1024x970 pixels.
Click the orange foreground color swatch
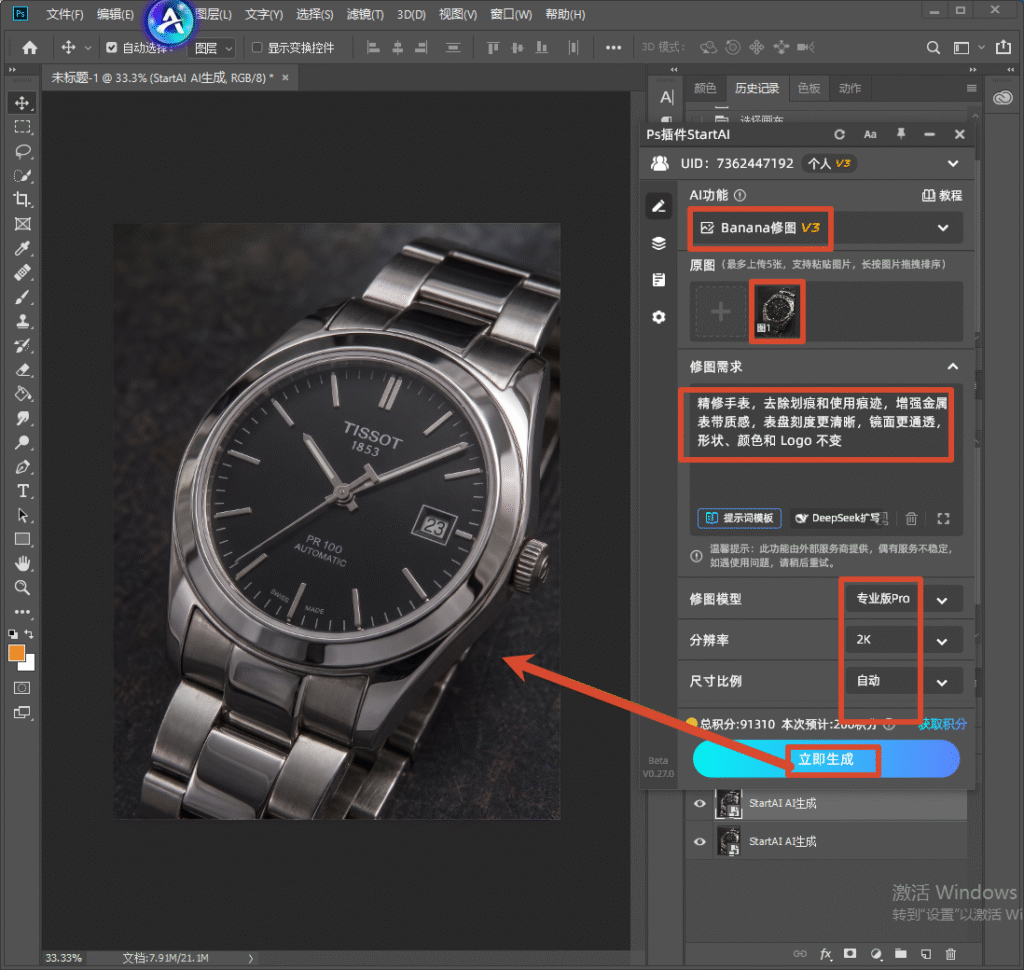[x=16, y=653]
